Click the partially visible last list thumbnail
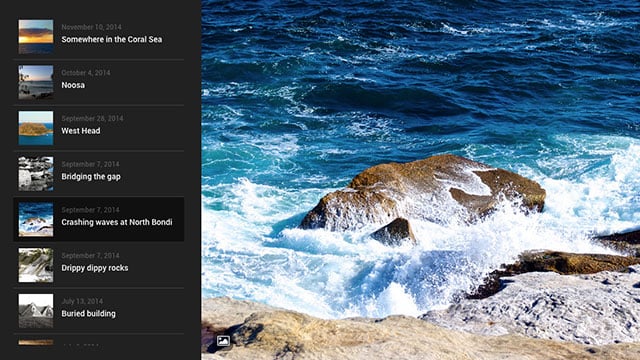This screenshot has height=360, width=640. (x=36, y=342)
